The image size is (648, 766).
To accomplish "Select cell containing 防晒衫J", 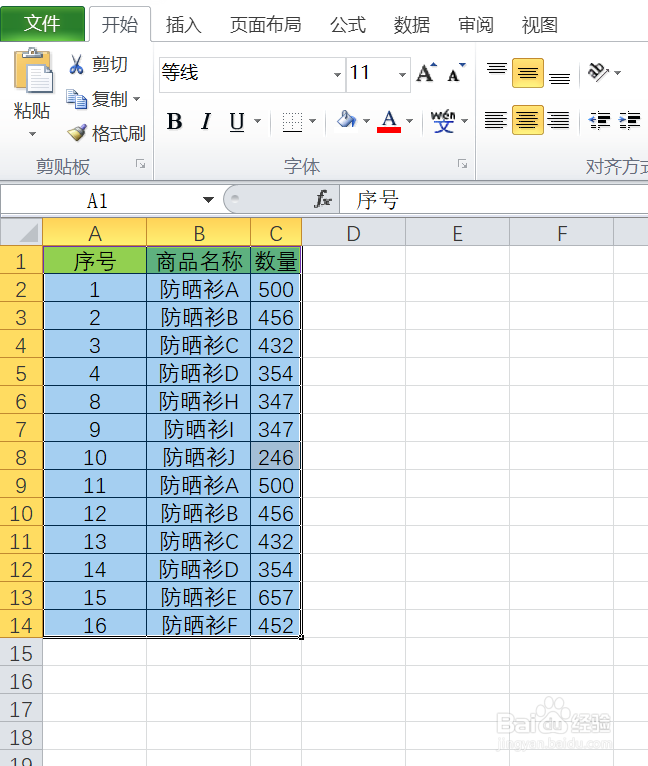I will click(x=198, y=457).
